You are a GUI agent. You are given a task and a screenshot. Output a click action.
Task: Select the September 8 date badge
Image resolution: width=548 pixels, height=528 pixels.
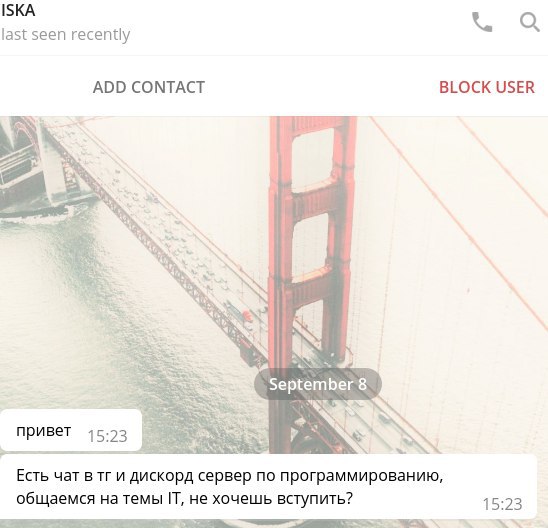pyautogui.click(x=318, y=384)
